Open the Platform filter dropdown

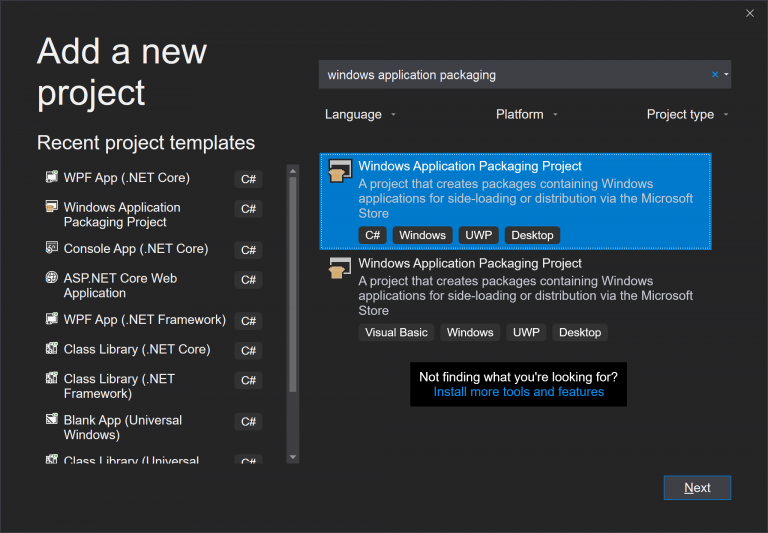(527, 114)
